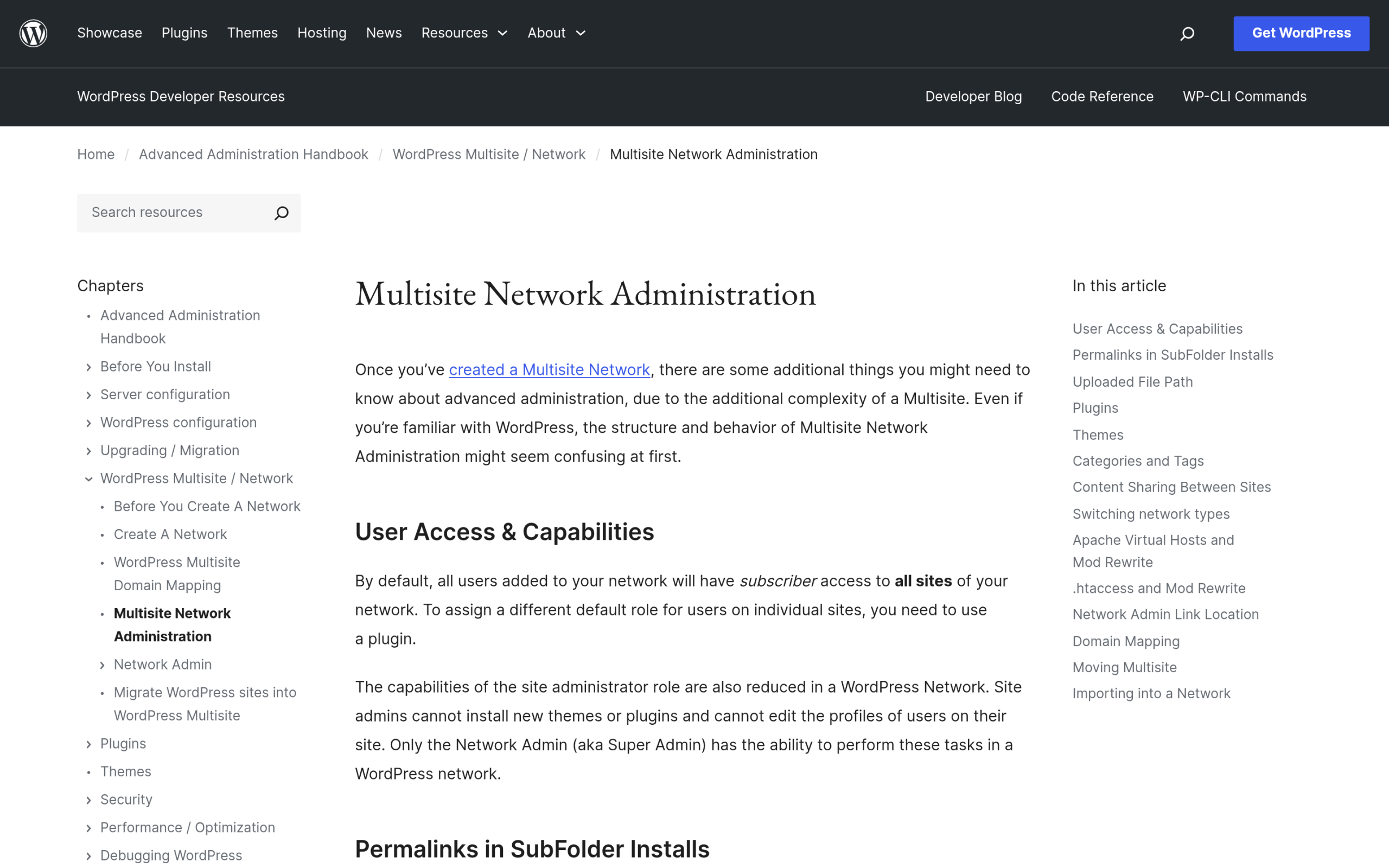Visit the Developer Blog link

[x=973, y=97]
